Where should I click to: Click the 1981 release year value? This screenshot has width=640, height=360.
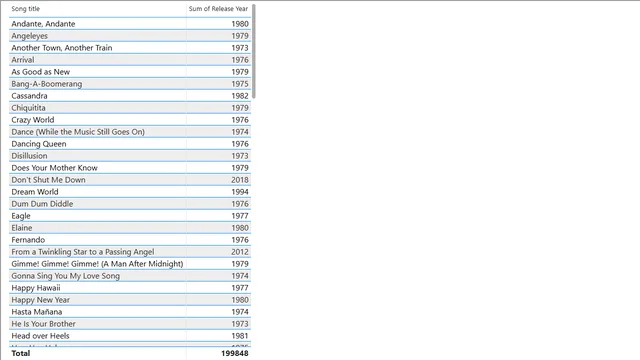pyautogui.click(x=240, y=336)
